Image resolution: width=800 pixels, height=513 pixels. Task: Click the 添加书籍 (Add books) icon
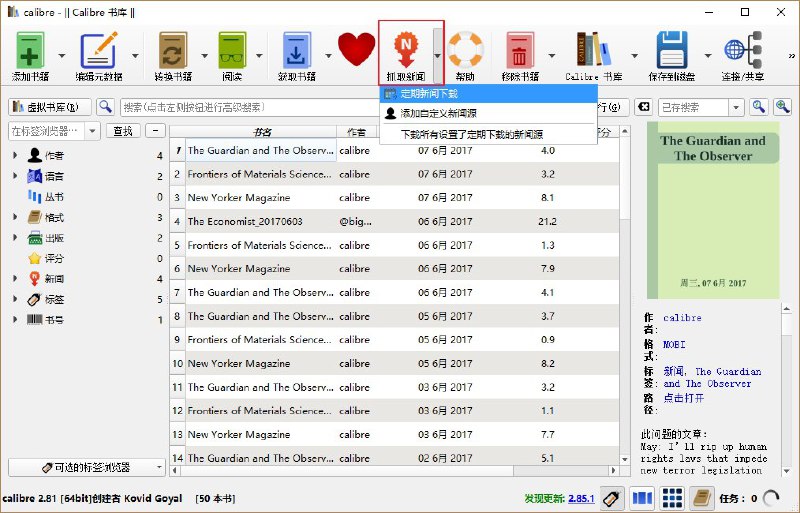(30, 52)
